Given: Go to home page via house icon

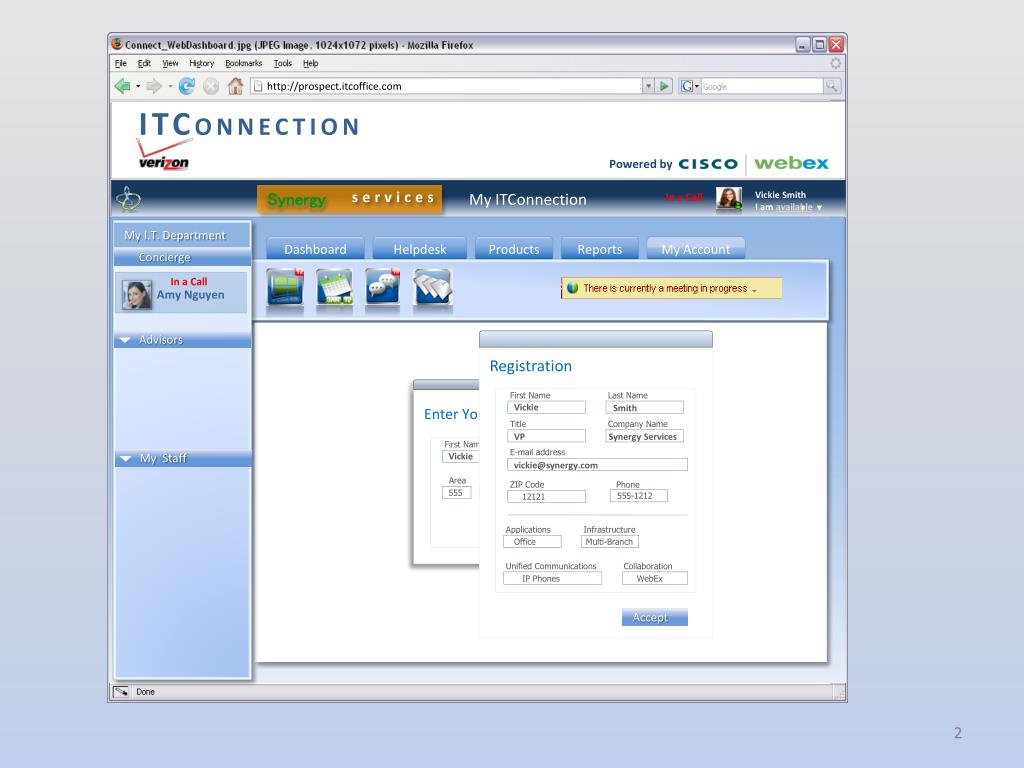Looking at the screenshot, I should click(x=235, y=86).
